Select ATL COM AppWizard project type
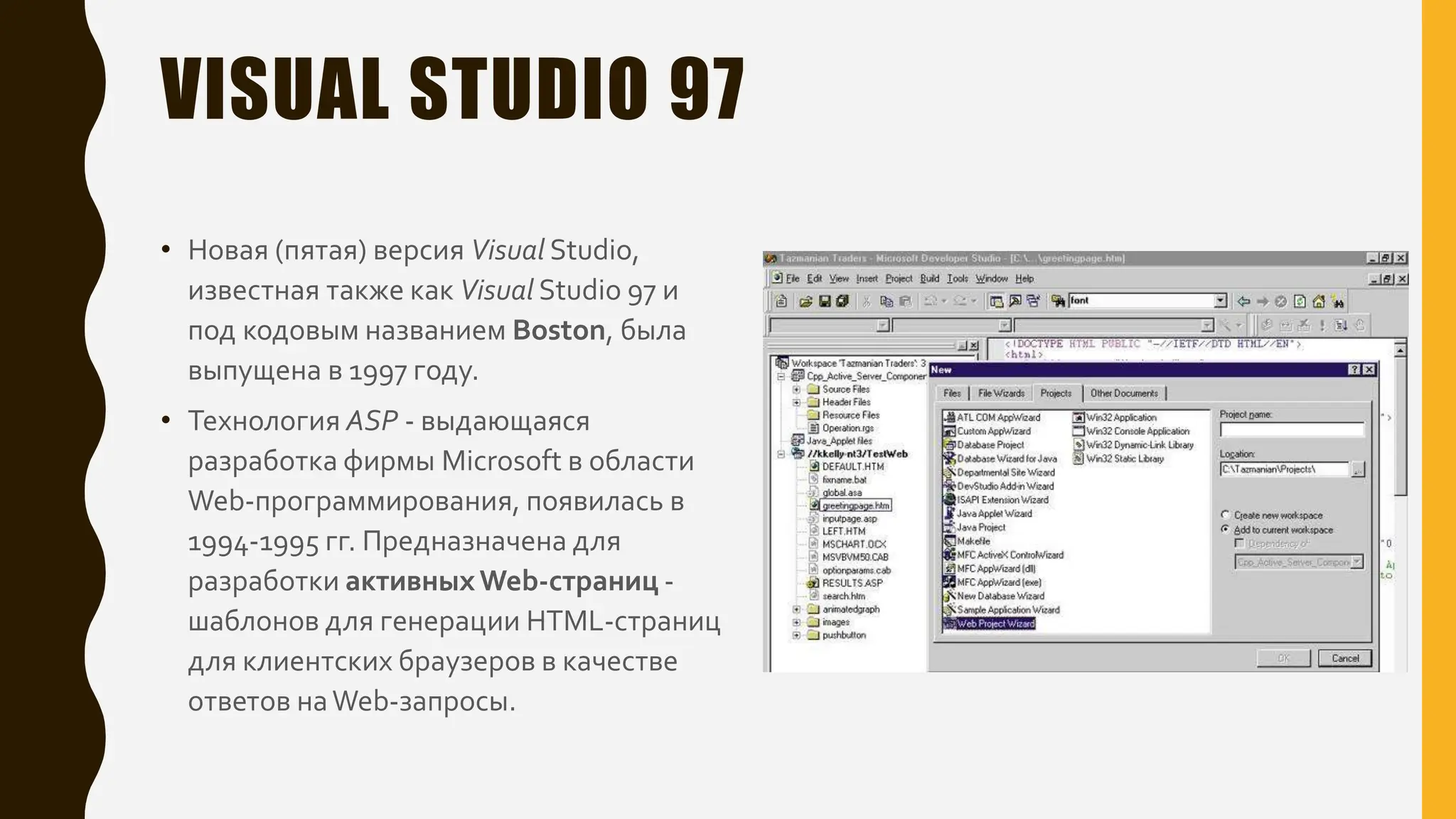Viewport: 1456px width, 819px height. [x=992, y=417]
